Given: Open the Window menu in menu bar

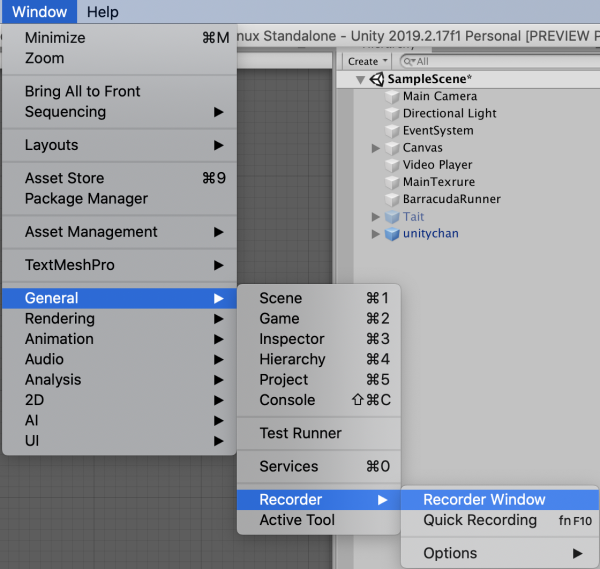Looking at the screenshot, I should tap(39, 12).
